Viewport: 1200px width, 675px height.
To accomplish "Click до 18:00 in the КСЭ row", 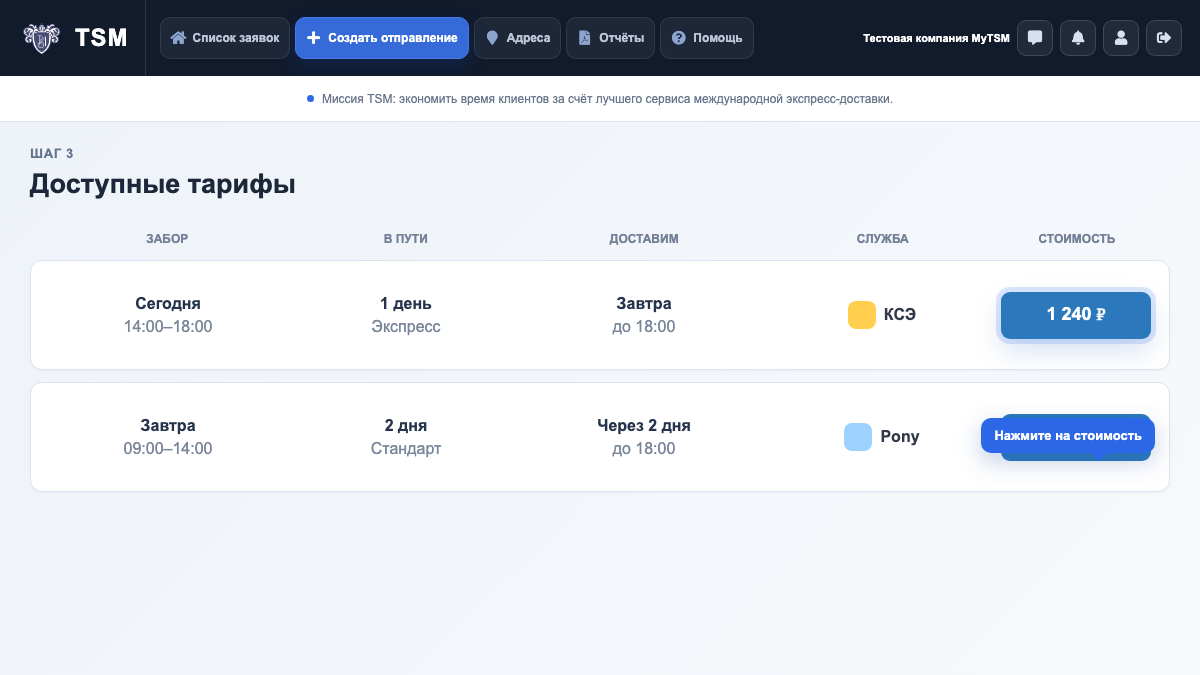I will (644, 327).
